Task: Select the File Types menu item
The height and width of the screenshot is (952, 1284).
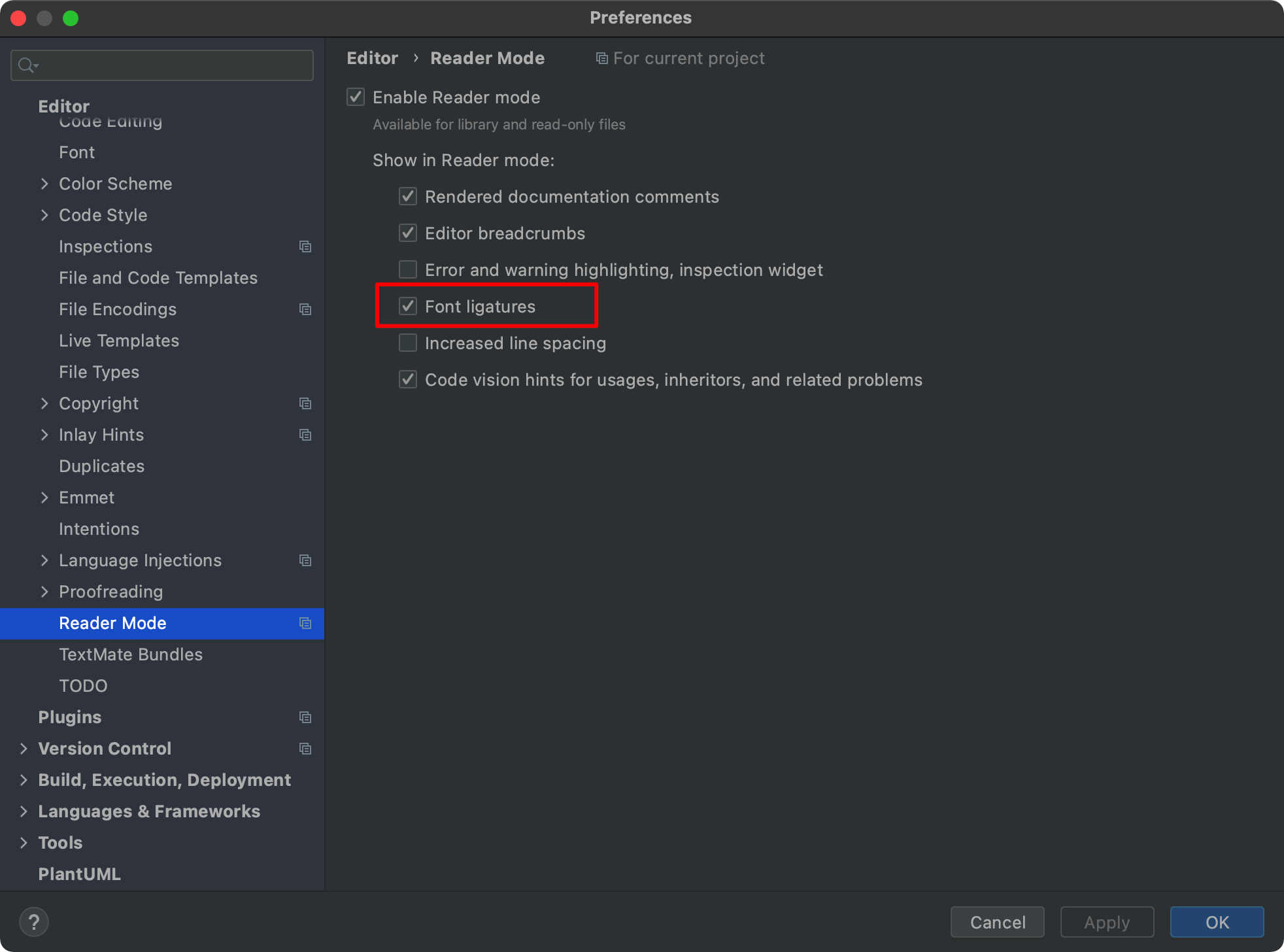Action: tap(98, 371)
